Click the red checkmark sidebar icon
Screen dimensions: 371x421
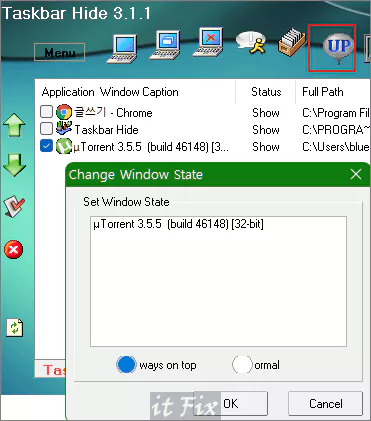coord(14,206)
